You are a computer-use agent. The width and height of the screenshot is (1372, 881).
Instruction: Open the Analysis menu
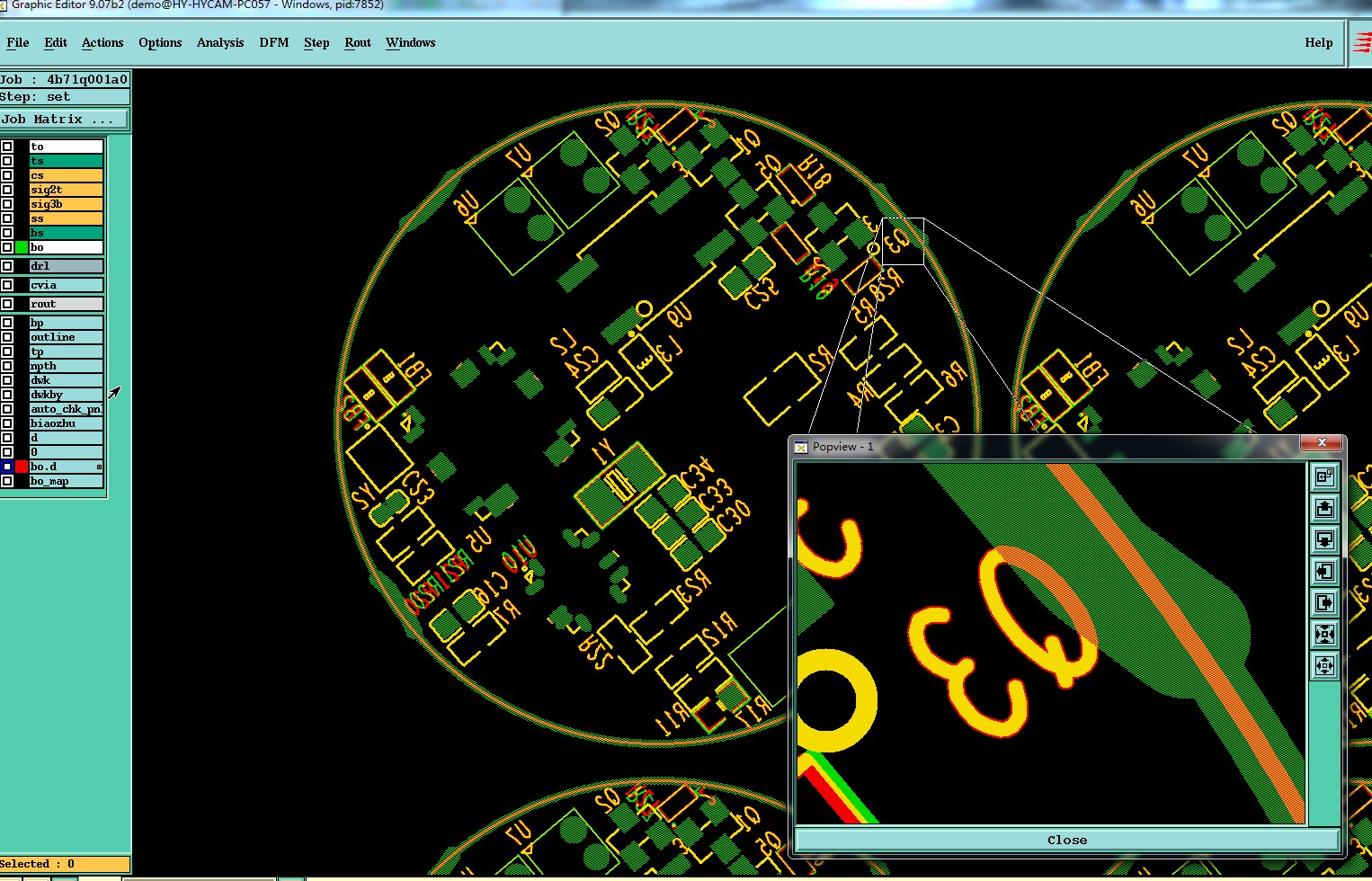[x=220, y=42]
